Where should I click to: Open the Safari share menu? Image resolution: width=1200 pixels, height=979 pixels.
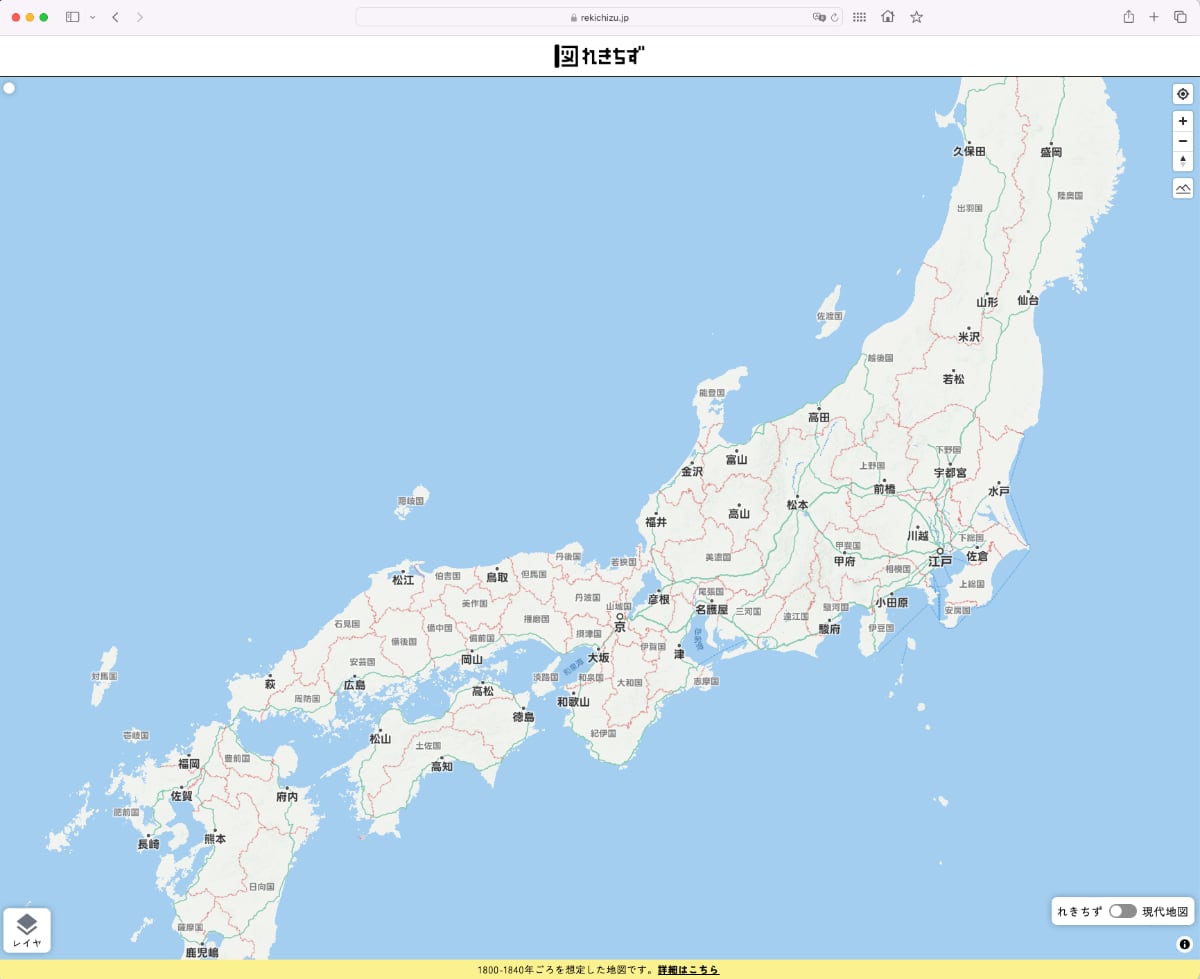coord(1129,17)
